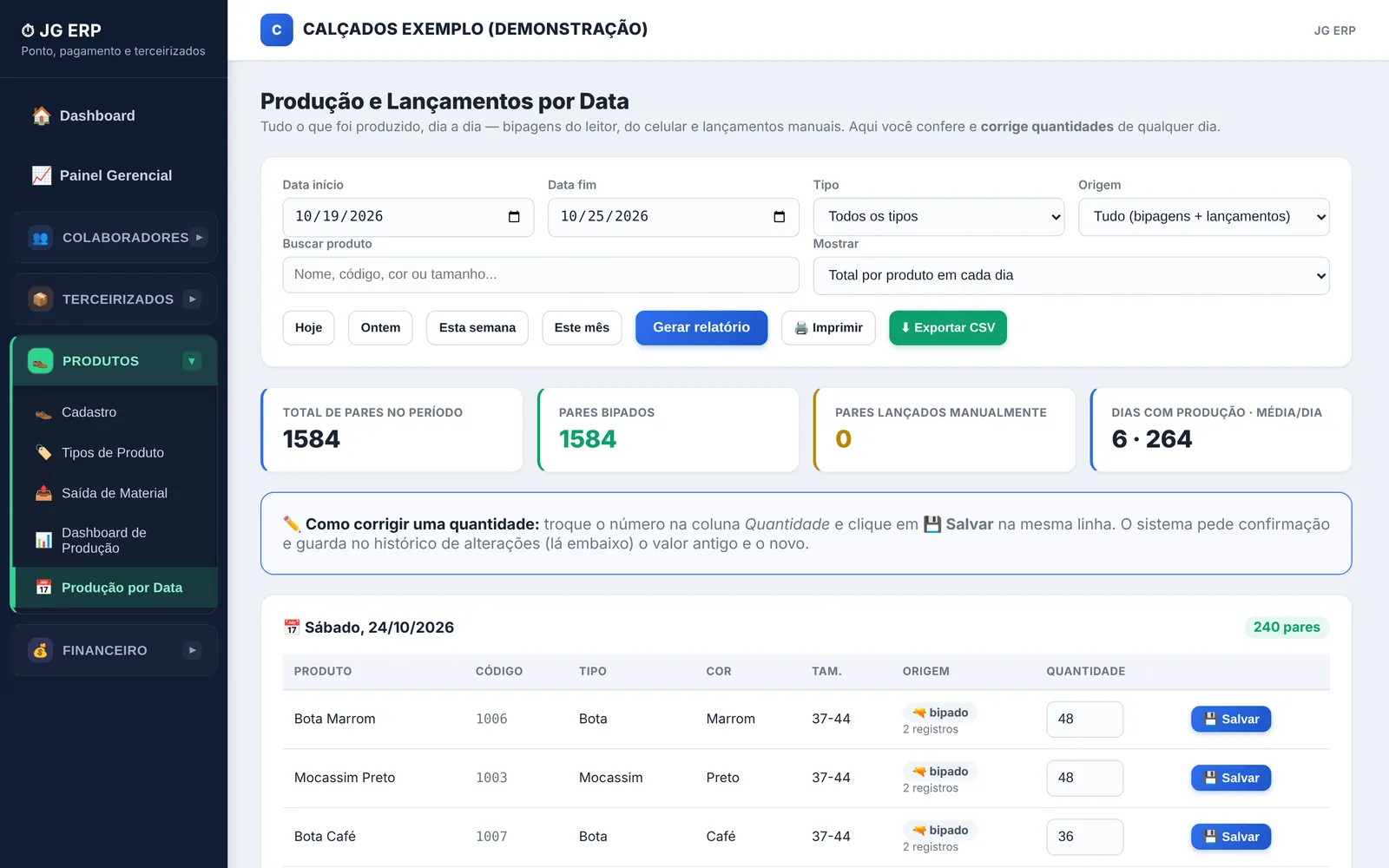Expand the COLABORADORES section arrow
Viewport: 1389px width, 868px height.
pos(199,237)
